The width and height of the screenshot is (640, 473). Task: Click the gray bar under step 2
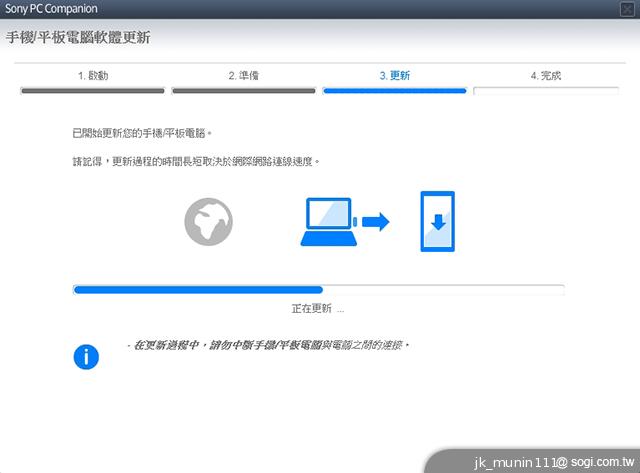point(244,91)
